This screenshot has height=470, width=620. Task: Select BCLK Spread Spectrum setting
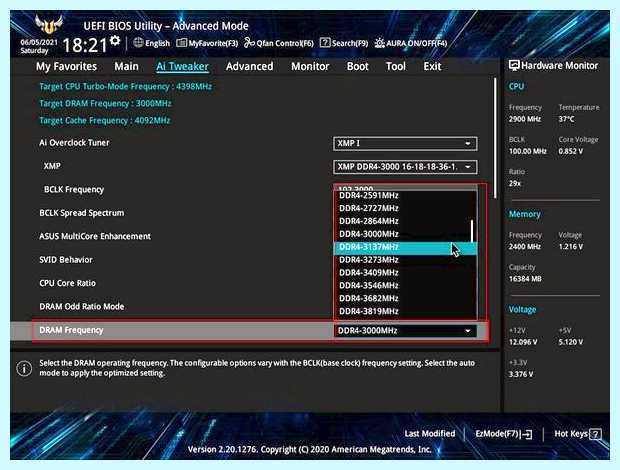81,213
